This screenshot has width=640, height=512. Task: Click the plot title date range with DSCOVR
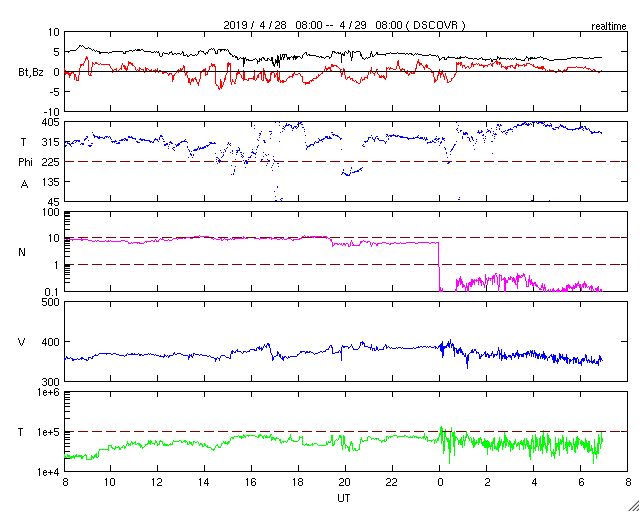[344, 25]
